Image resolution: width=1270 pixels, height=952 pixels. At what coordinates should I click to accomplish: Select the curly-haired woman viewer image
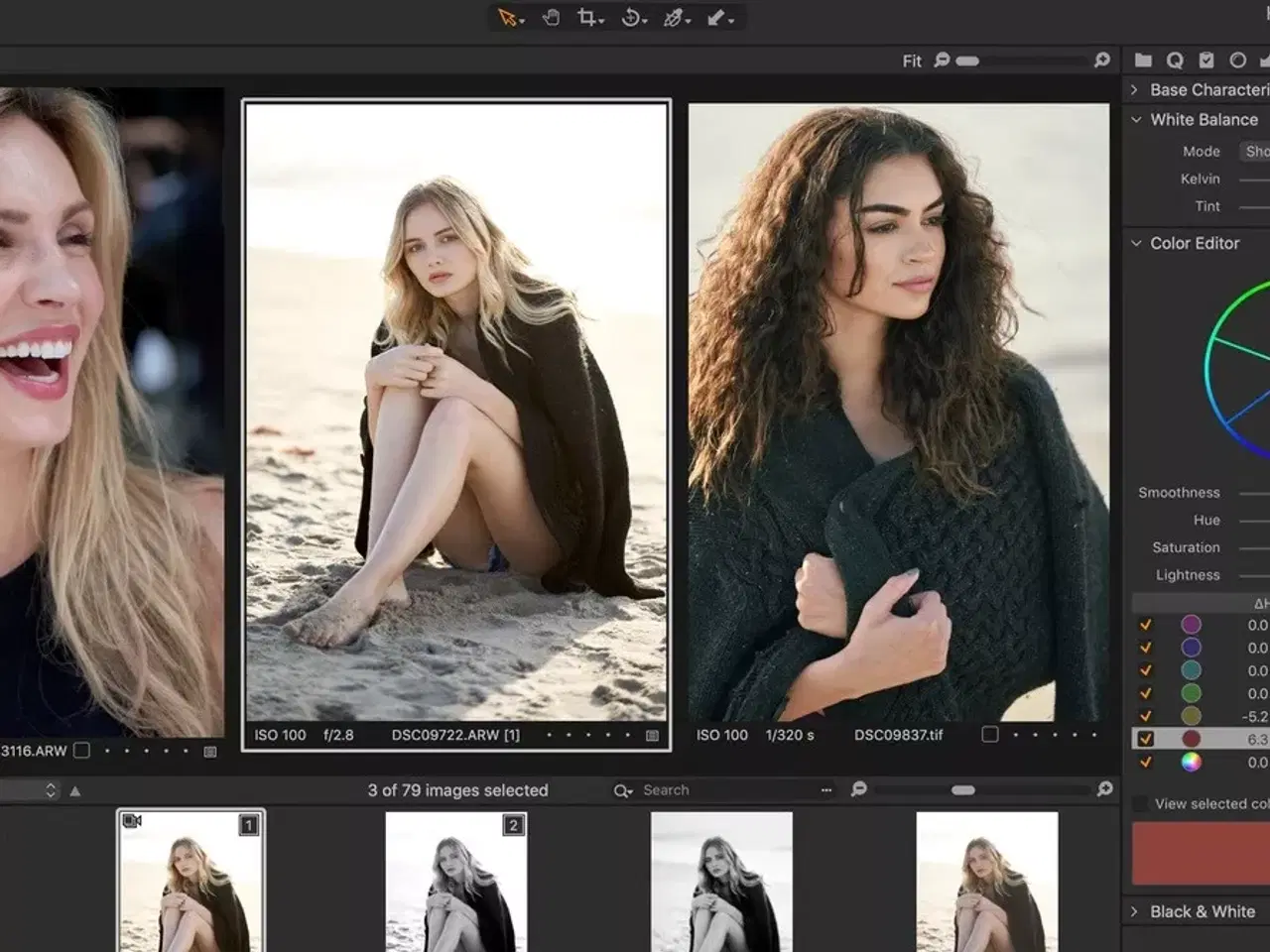coord(899,413)
